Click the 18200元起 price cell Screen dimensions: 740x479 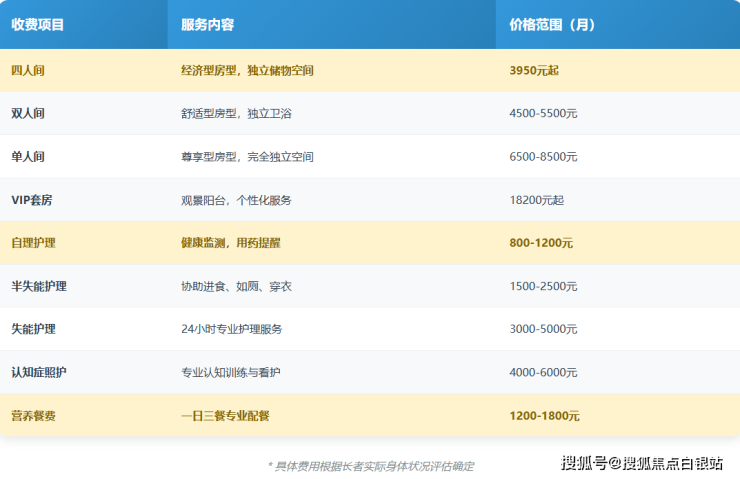click(x=536, y=200)
